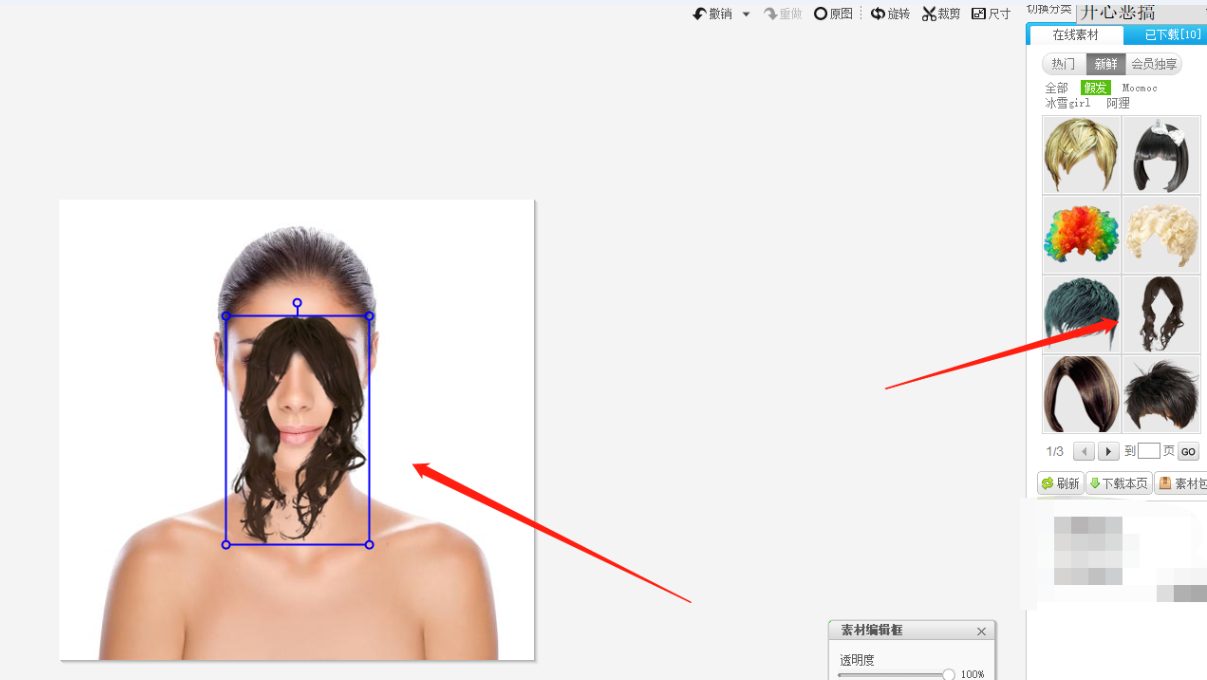Show the original image with 原图
Screen dimensions: 1207x680
[x=833, y=14]
